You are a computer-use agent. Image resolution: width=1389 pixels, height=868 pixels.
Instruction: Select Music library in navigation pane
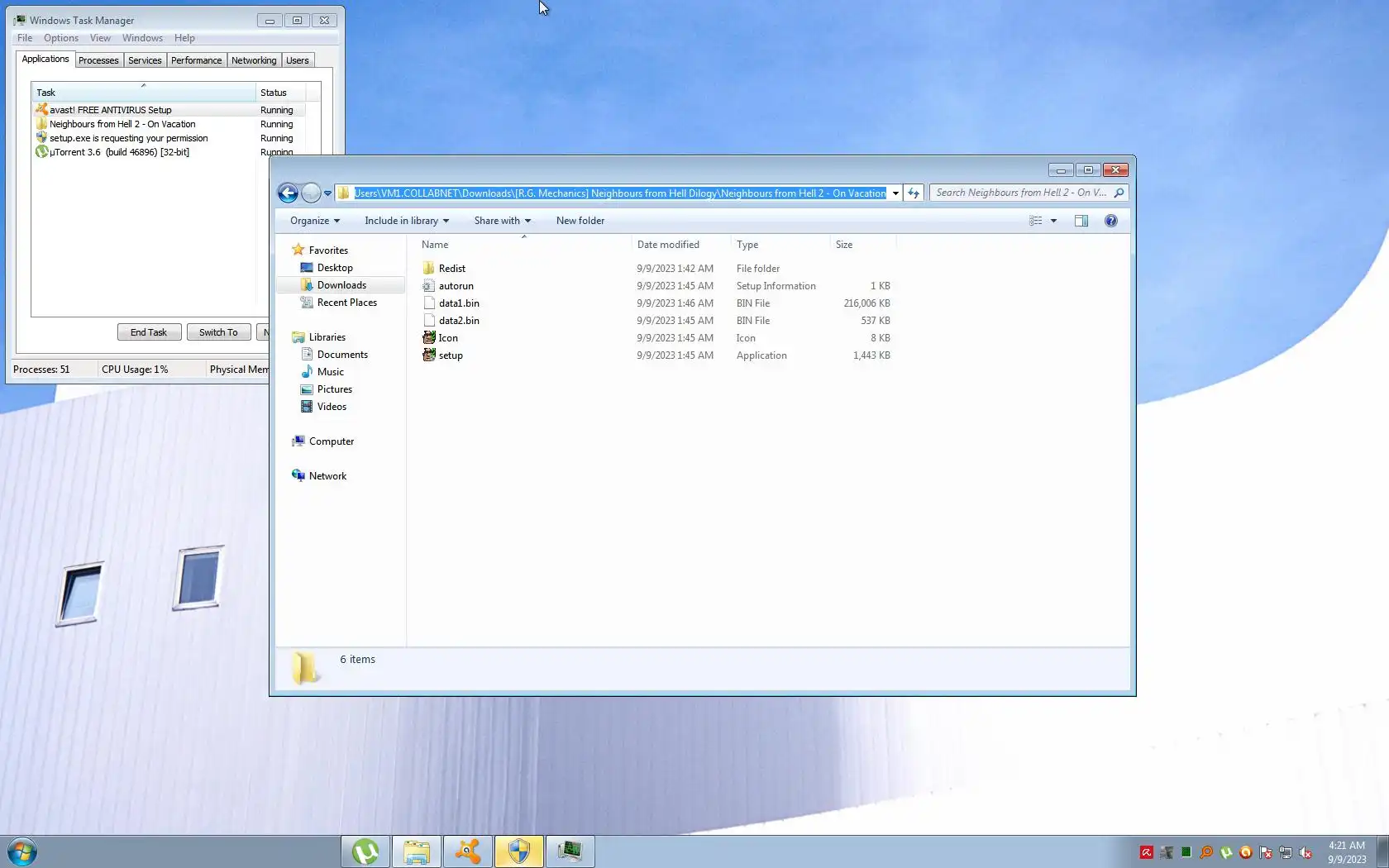pyautogui.click(x=330, y=372)
